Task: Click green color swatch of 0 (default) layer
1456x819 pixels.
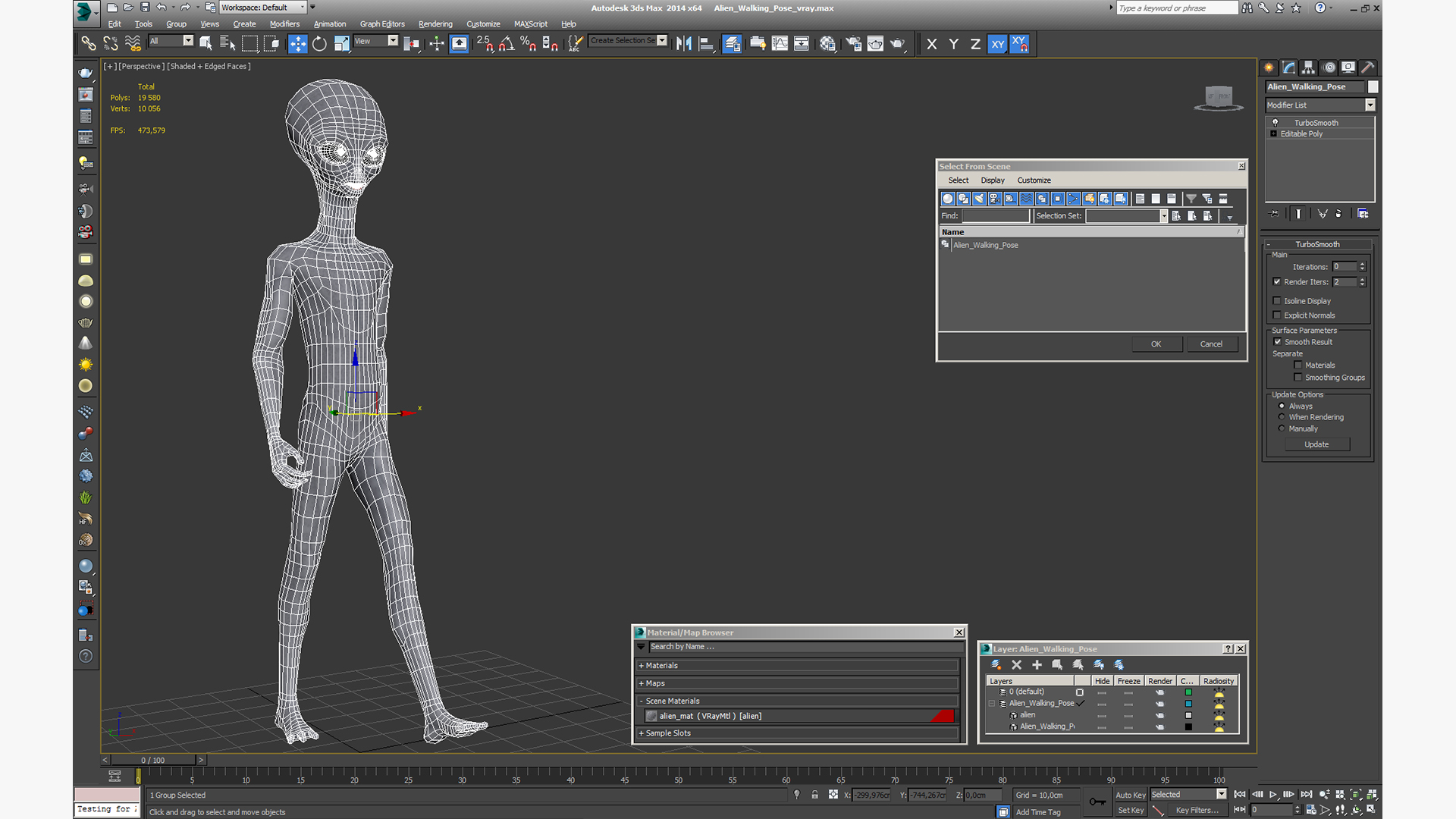Action: point(1188,692)
